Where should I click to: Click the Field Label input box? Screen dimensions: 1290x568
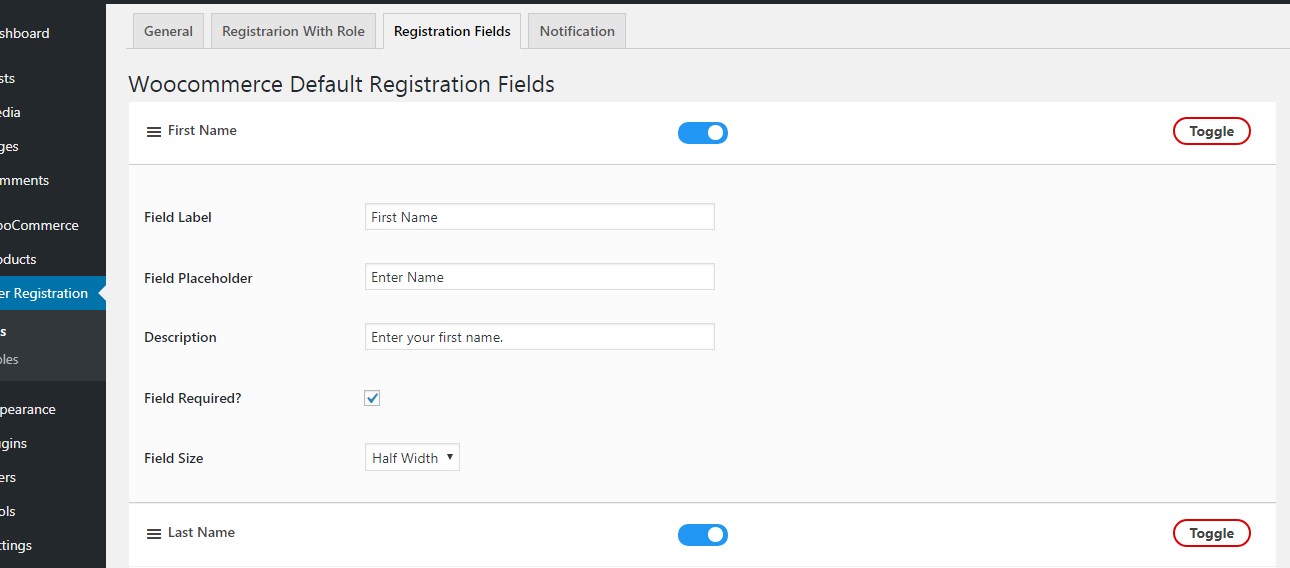(539, 217)
